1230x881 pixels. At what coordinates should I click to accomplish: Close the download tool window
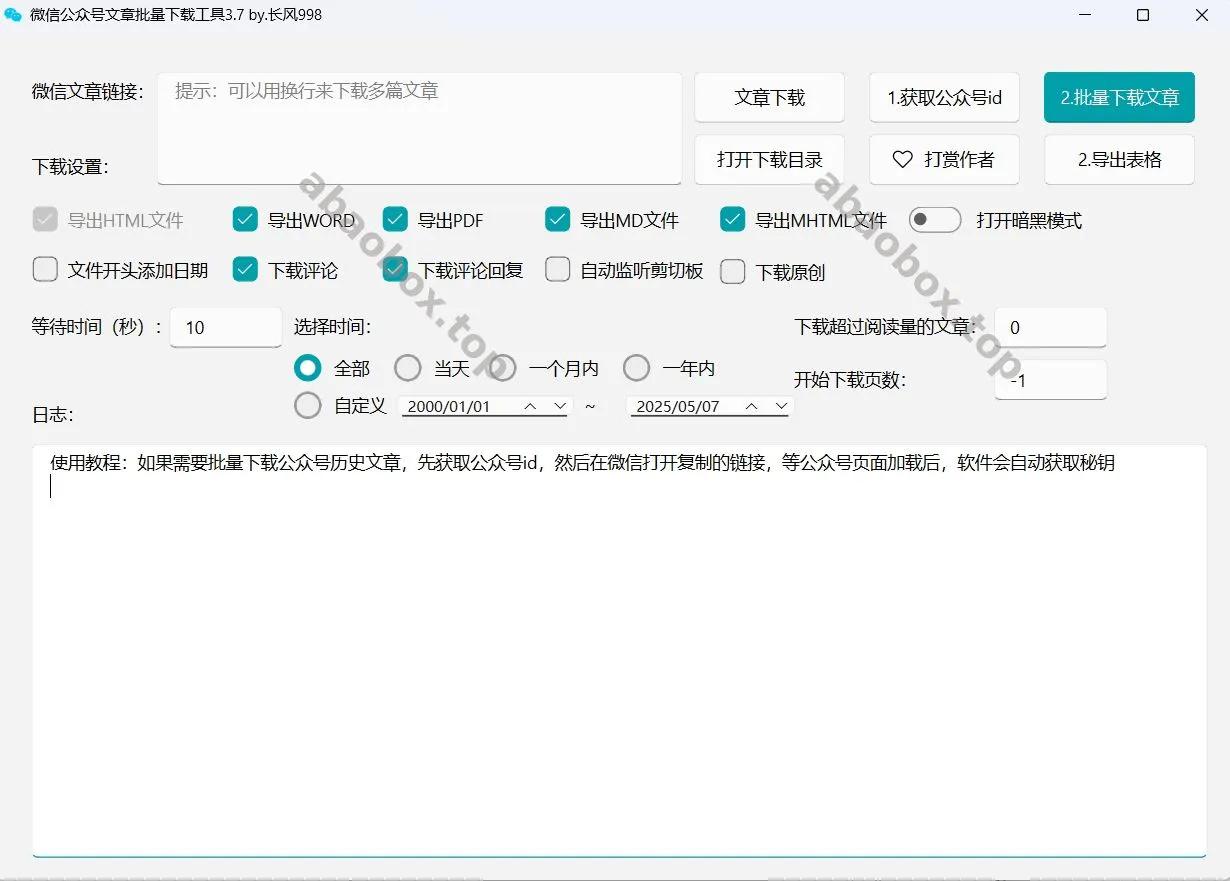pos(1201,15)
